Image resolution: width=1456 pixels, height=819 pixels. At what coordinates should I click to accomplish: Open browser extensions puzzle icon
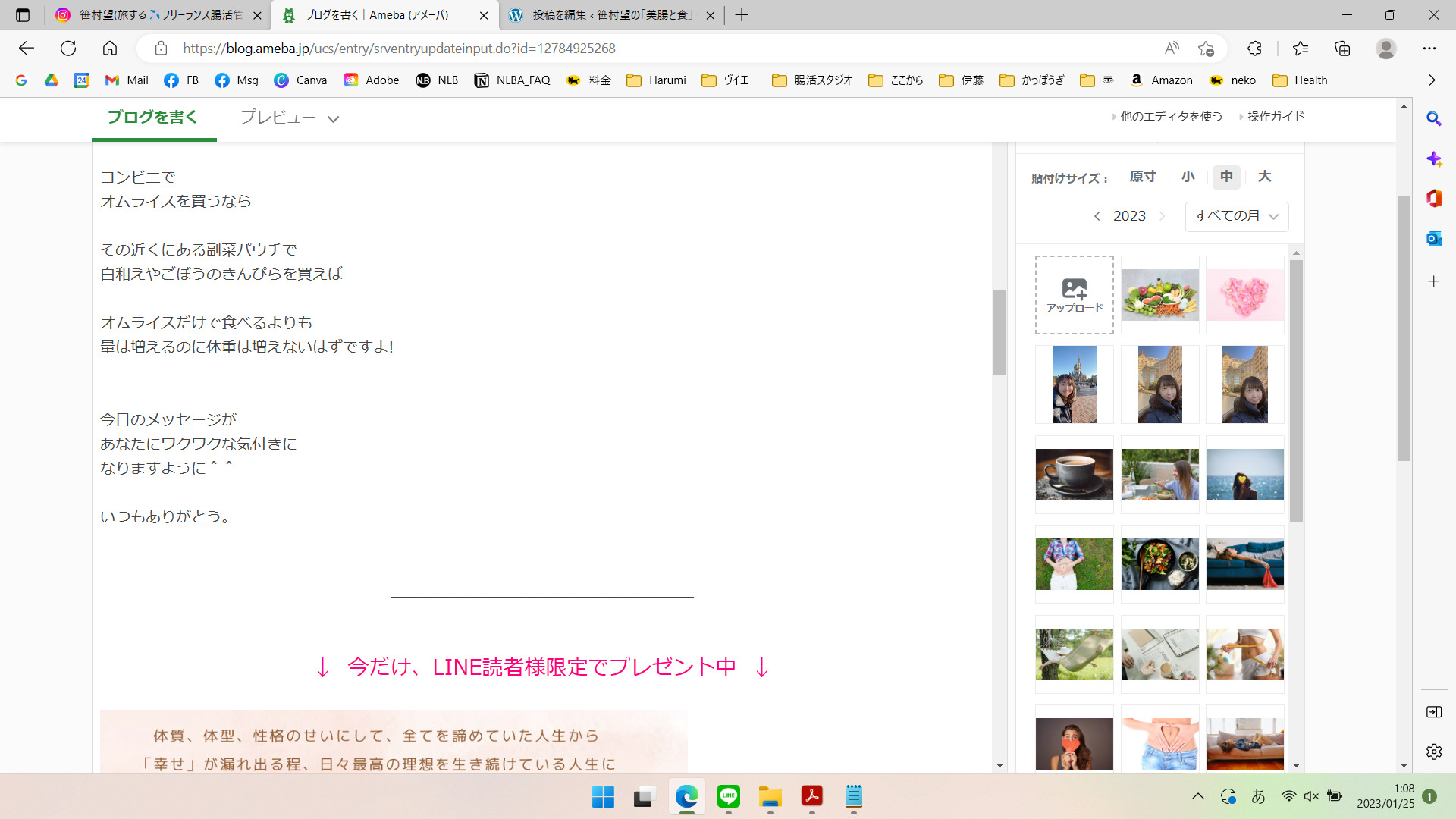(x=1254, y=49)
